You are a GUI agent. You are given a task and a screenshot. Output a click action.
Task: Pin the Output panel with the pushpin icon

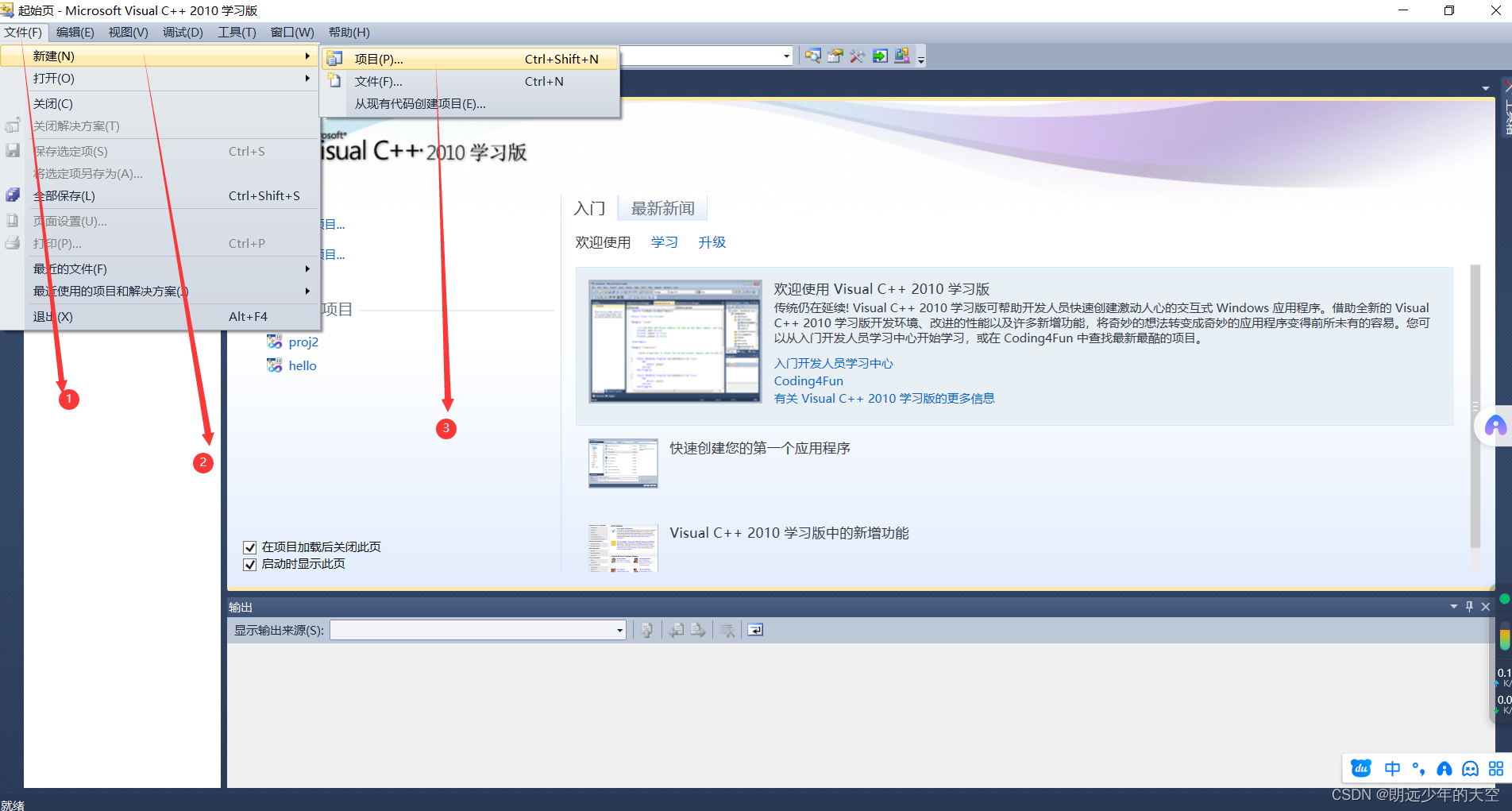(x=1470, y=607)
